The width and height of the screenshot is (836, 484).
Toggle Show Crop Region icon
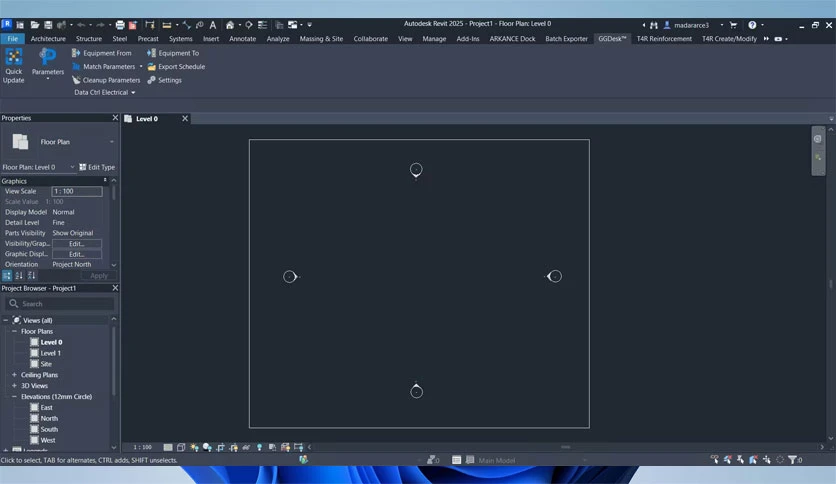pos(234,447)
